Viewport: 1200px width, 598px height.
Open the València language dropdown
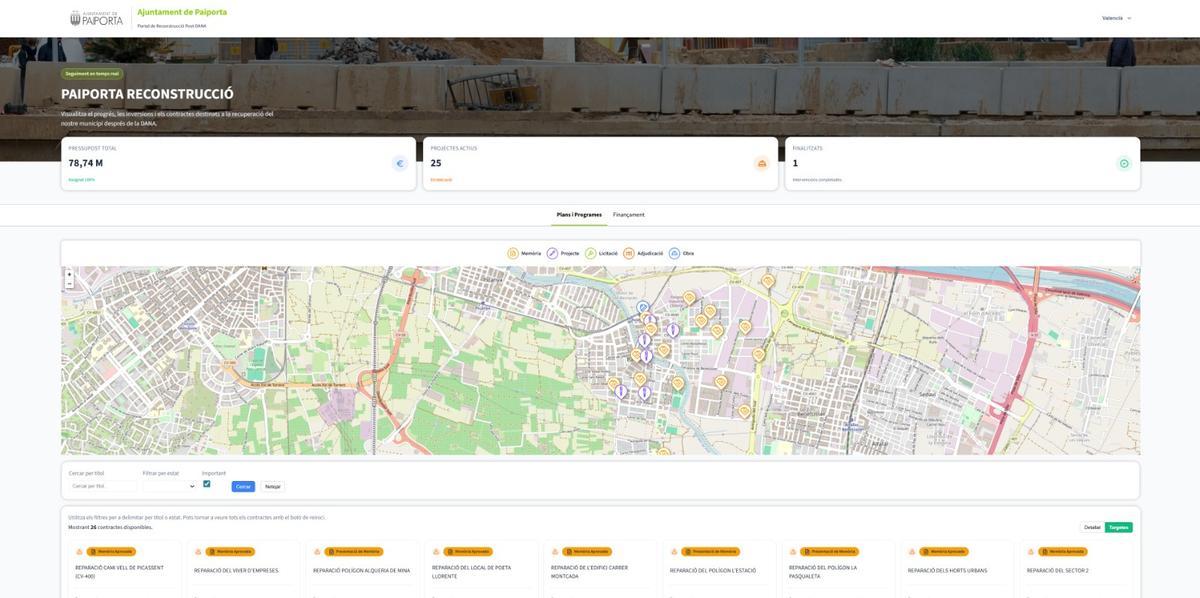coord(1113,16)
